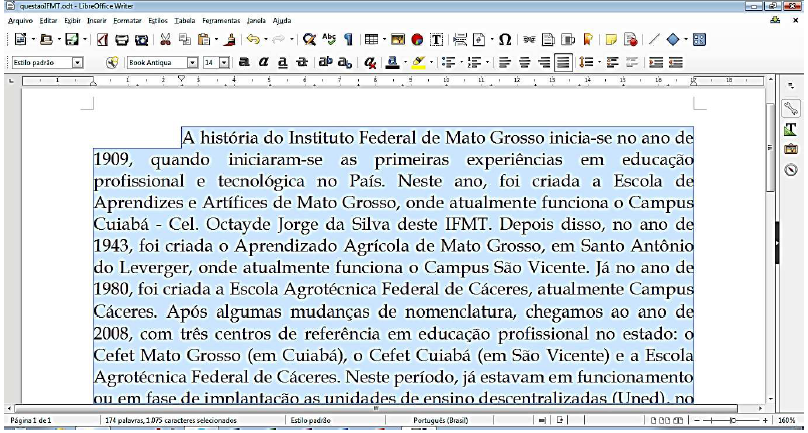
Task: Click the Print icon
Action: (122, 40)
